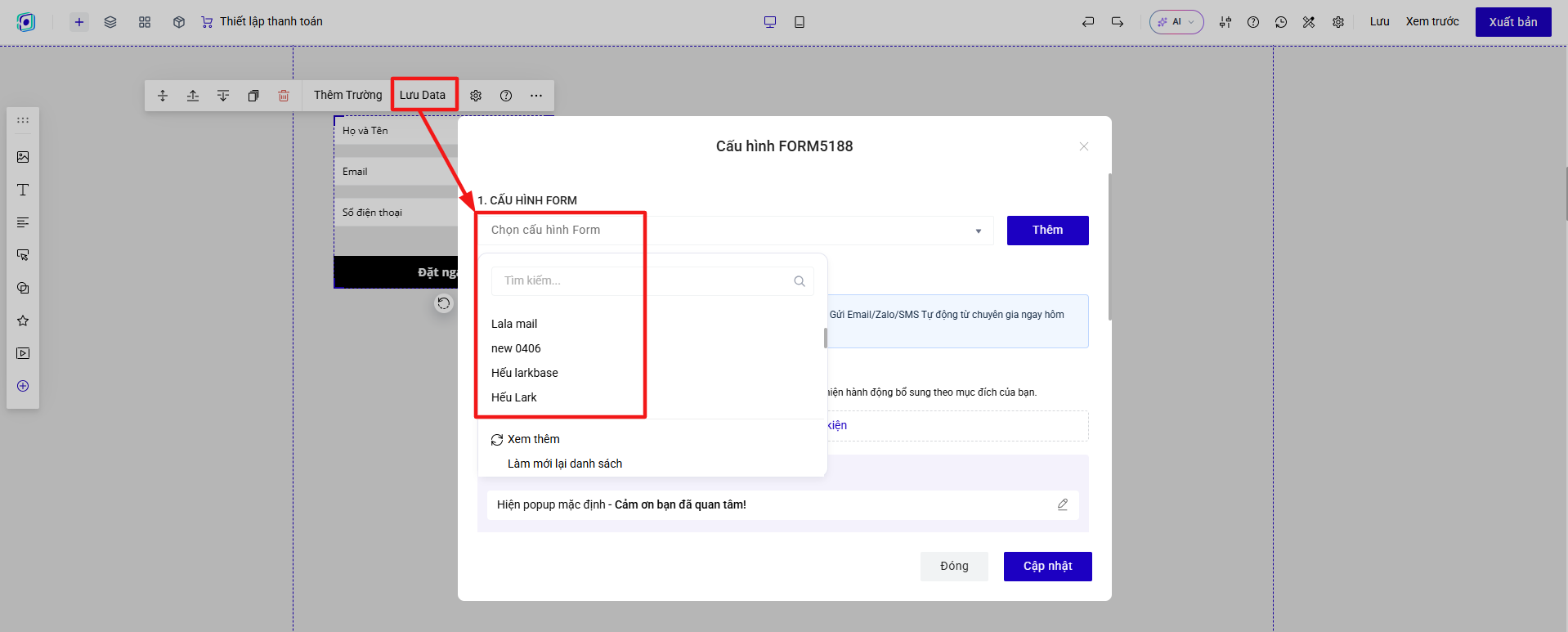
Task: Open the Chọn cấu hình Form dropdown
Action: click(736, 231)
